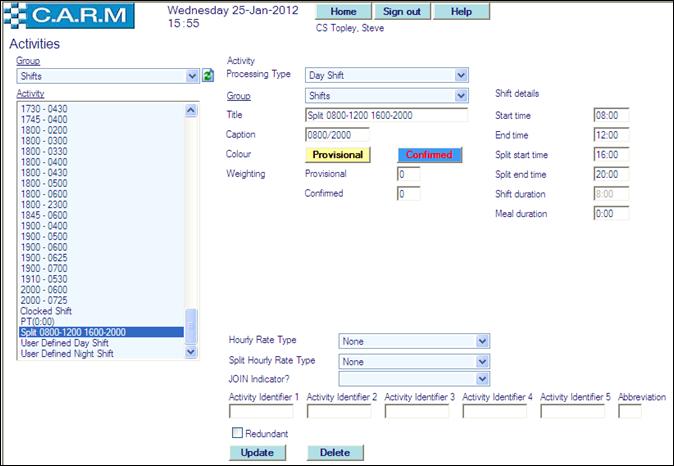Screen dimensions: 674x466
Task: Open the Help menu button
Action: 461,12
